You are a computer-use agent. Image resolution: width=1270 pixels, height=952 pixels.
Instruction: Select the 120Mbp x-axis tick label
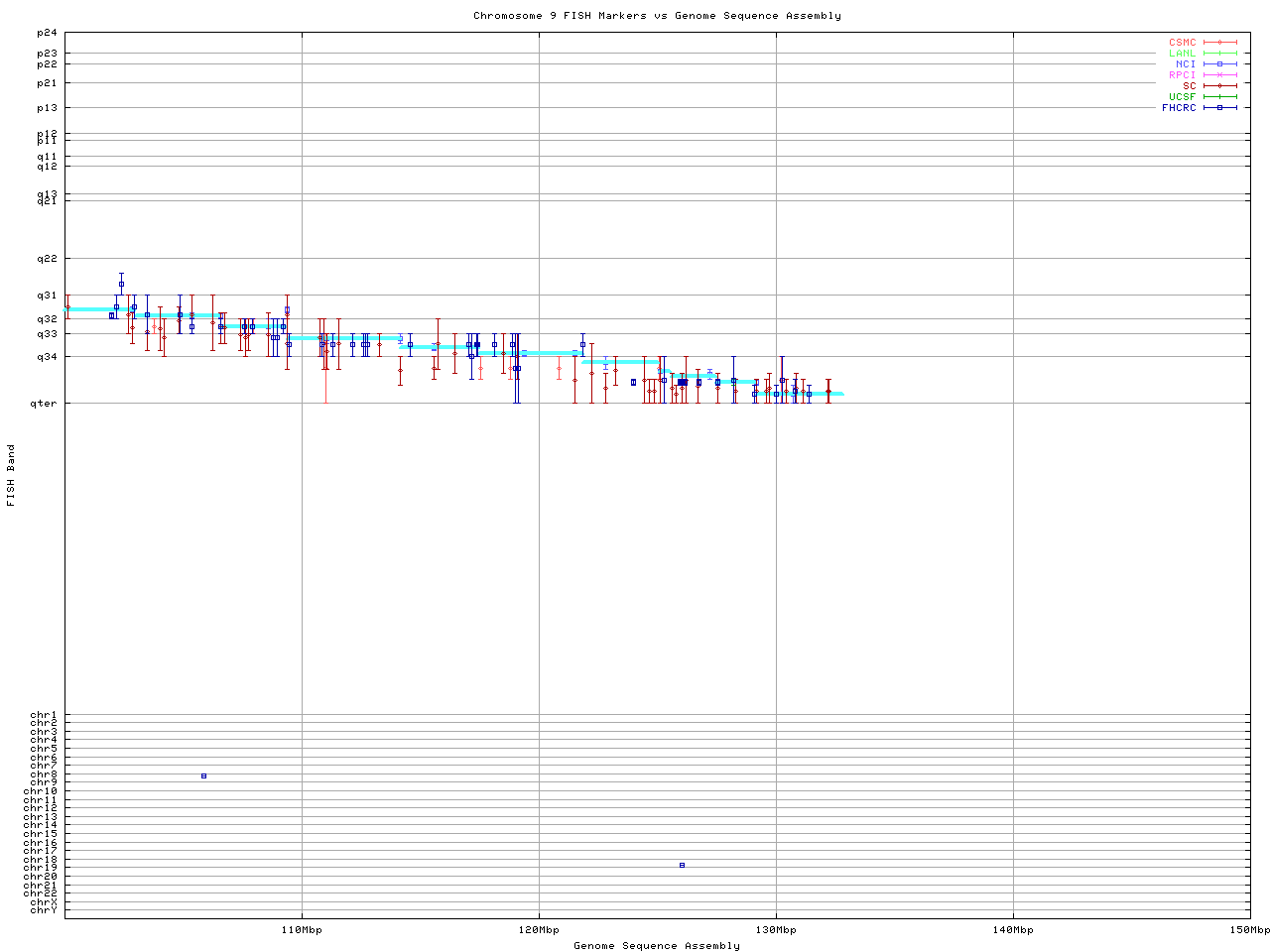[539, 930]
